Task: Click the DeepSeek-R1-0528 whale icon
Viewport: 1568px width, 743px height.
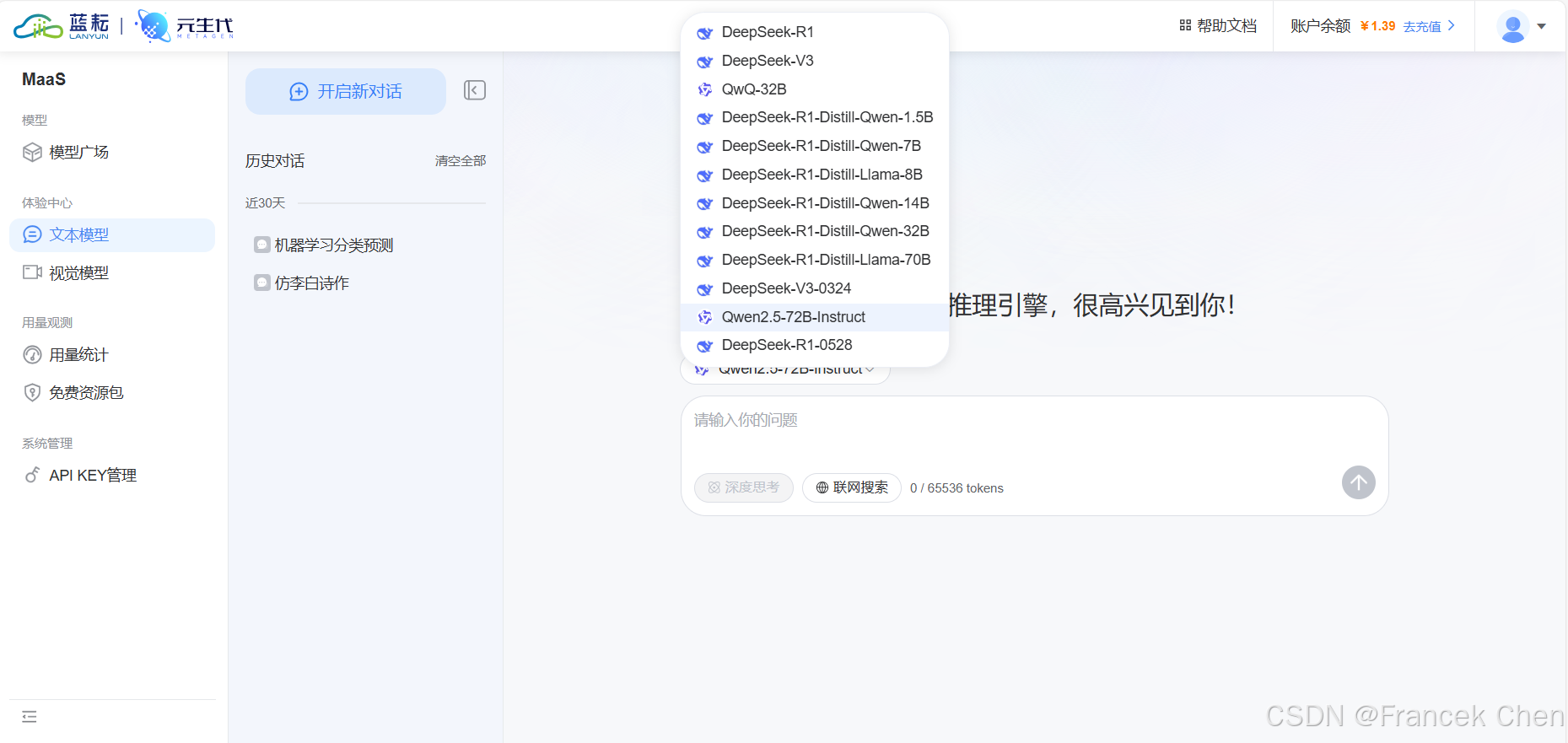Action: 705,346
